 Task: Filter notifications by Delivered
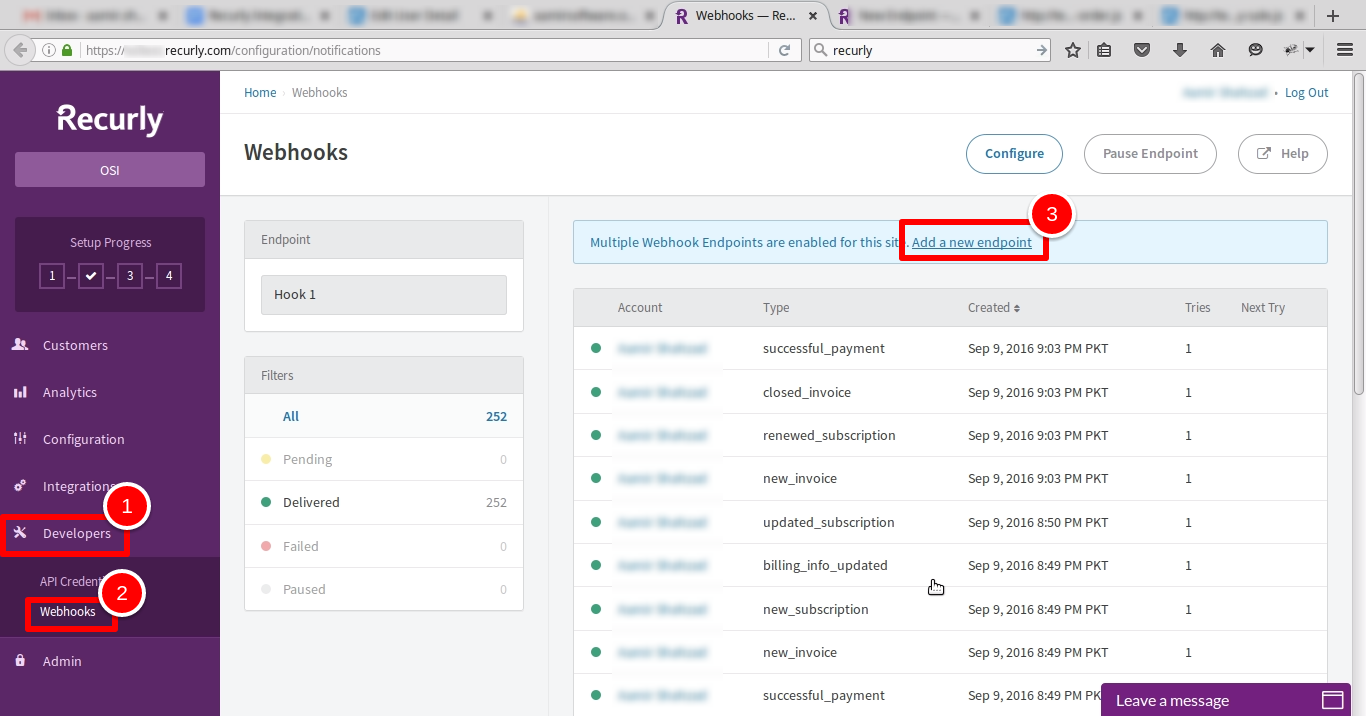(x=384, y=502)
